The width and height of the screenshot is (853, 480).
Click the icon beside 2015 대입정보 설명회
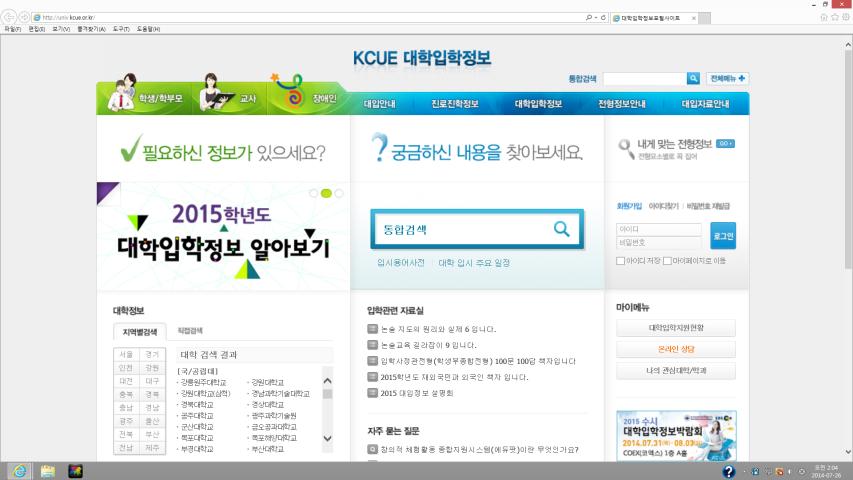pyautogui.click(x=373, y=392)
